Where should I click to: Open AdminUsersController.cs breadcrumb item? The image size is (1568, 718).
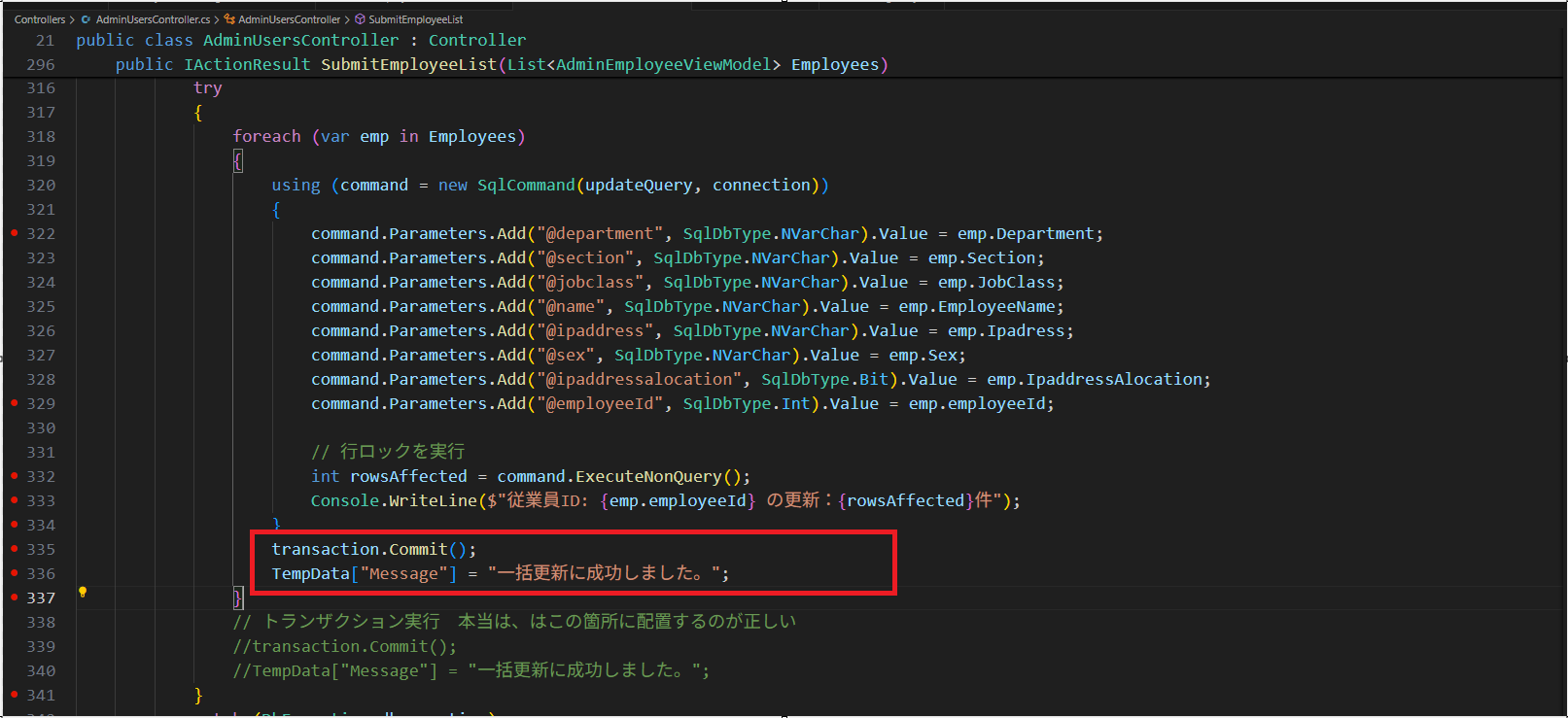pos(153,19)
